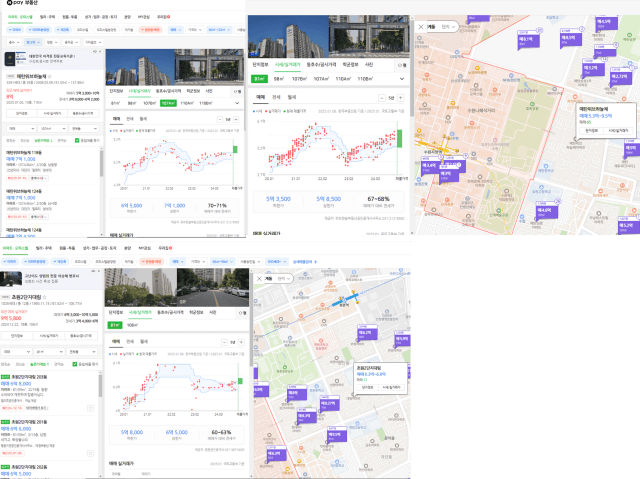The height and width of the screenshot is (479, 640).
Task: Bookmark the 초원2단지대림 203동 listing
Action: point(90,408)
